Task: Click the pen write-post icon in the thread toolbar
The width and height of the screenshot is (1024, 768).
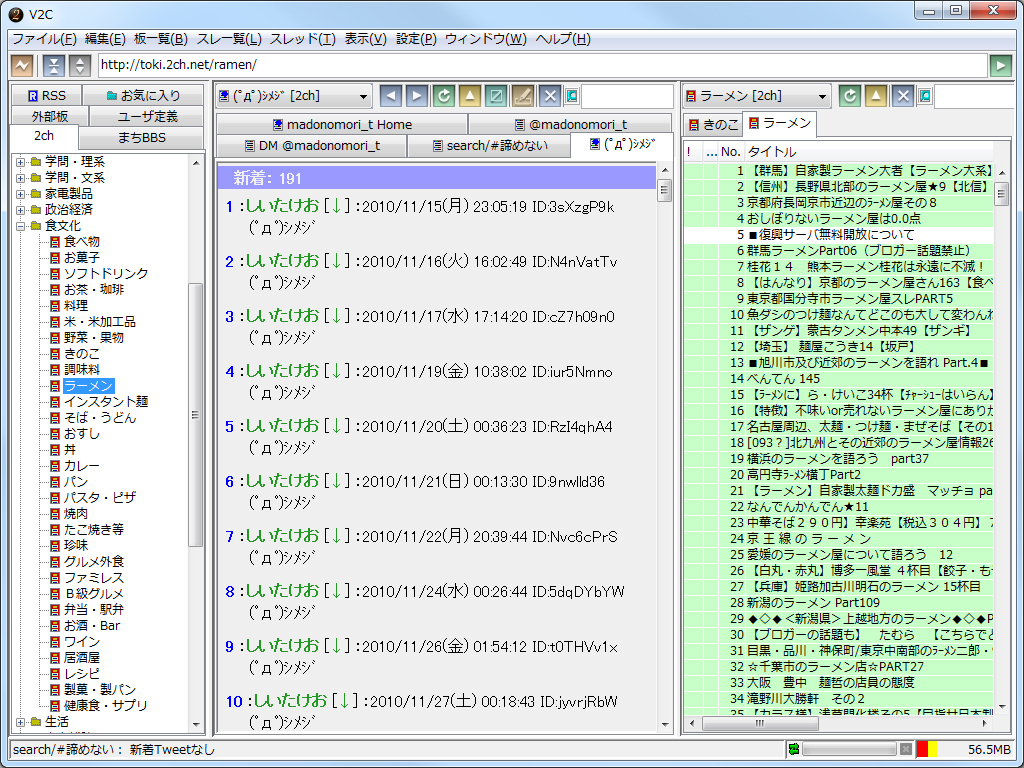Action: tap(523, 96)
